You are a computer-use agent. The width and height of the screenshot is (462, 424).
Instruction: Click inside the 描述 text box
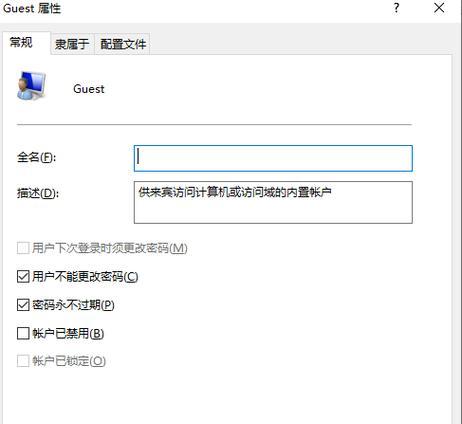tap(273, 202)
